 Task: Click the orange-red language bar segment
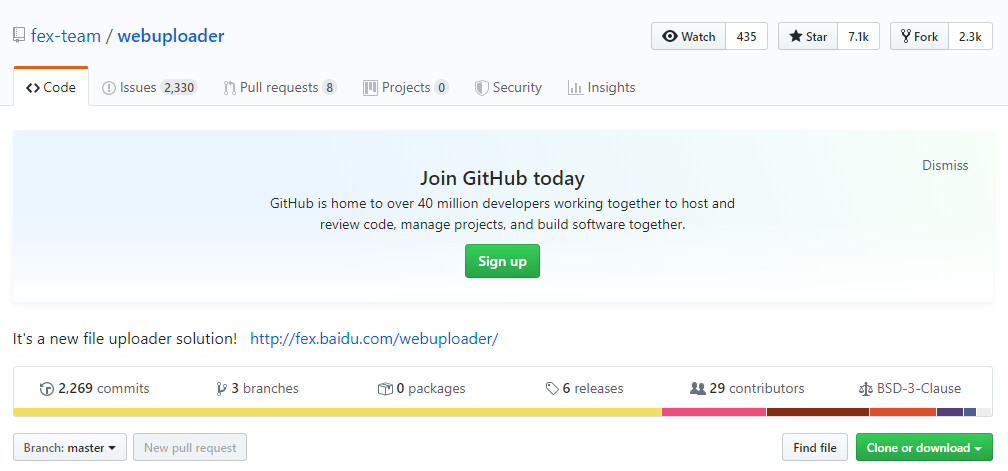pos(903,412)
